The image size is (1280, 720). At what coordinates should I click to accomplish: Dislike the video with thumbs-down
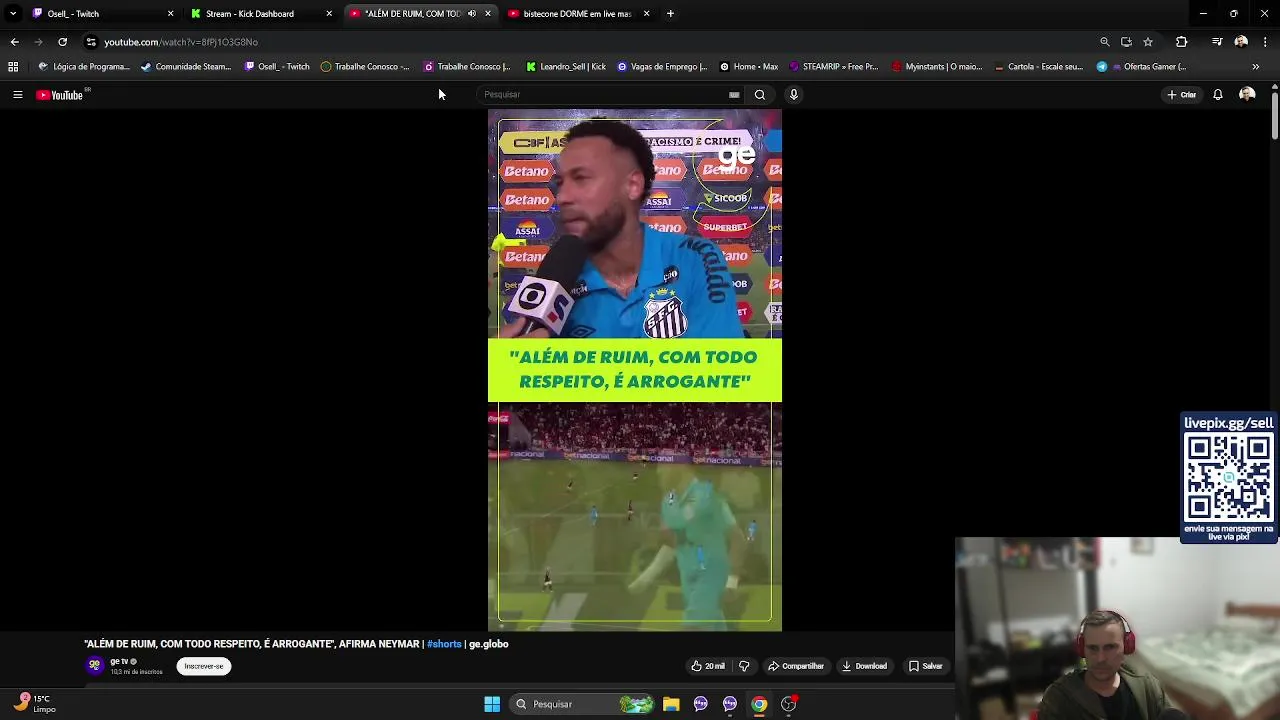(744, 666)
